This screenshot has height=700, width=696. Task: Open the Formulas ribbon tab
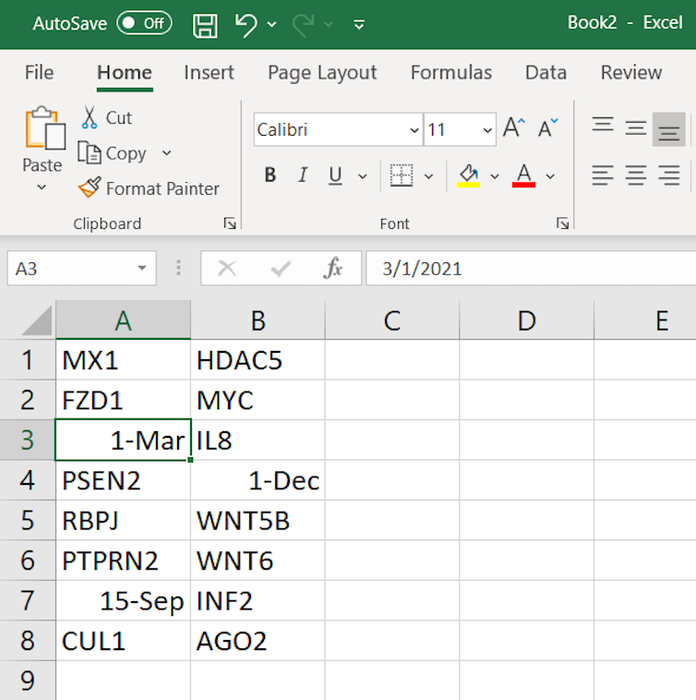451,73
